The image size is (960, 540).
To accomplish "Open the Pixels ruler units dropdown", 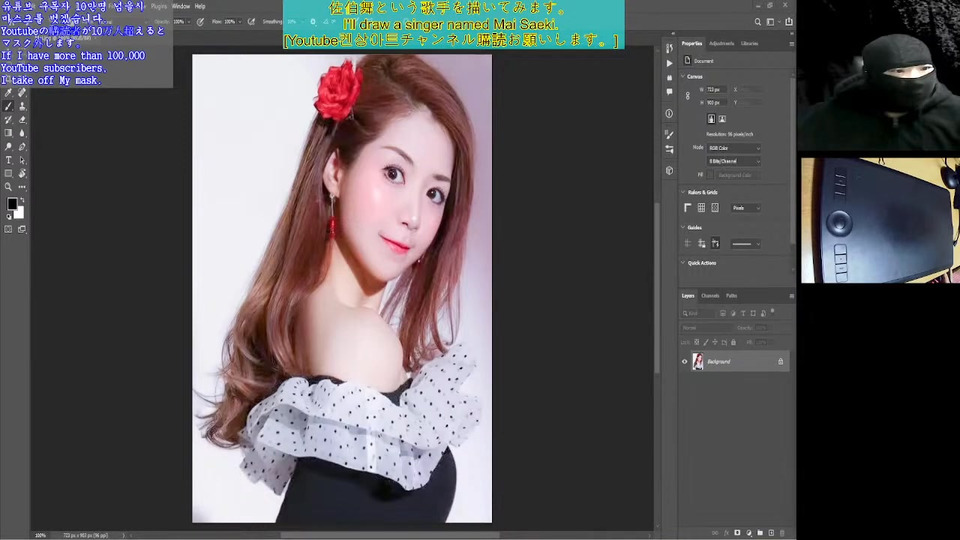I will (746, 208).
